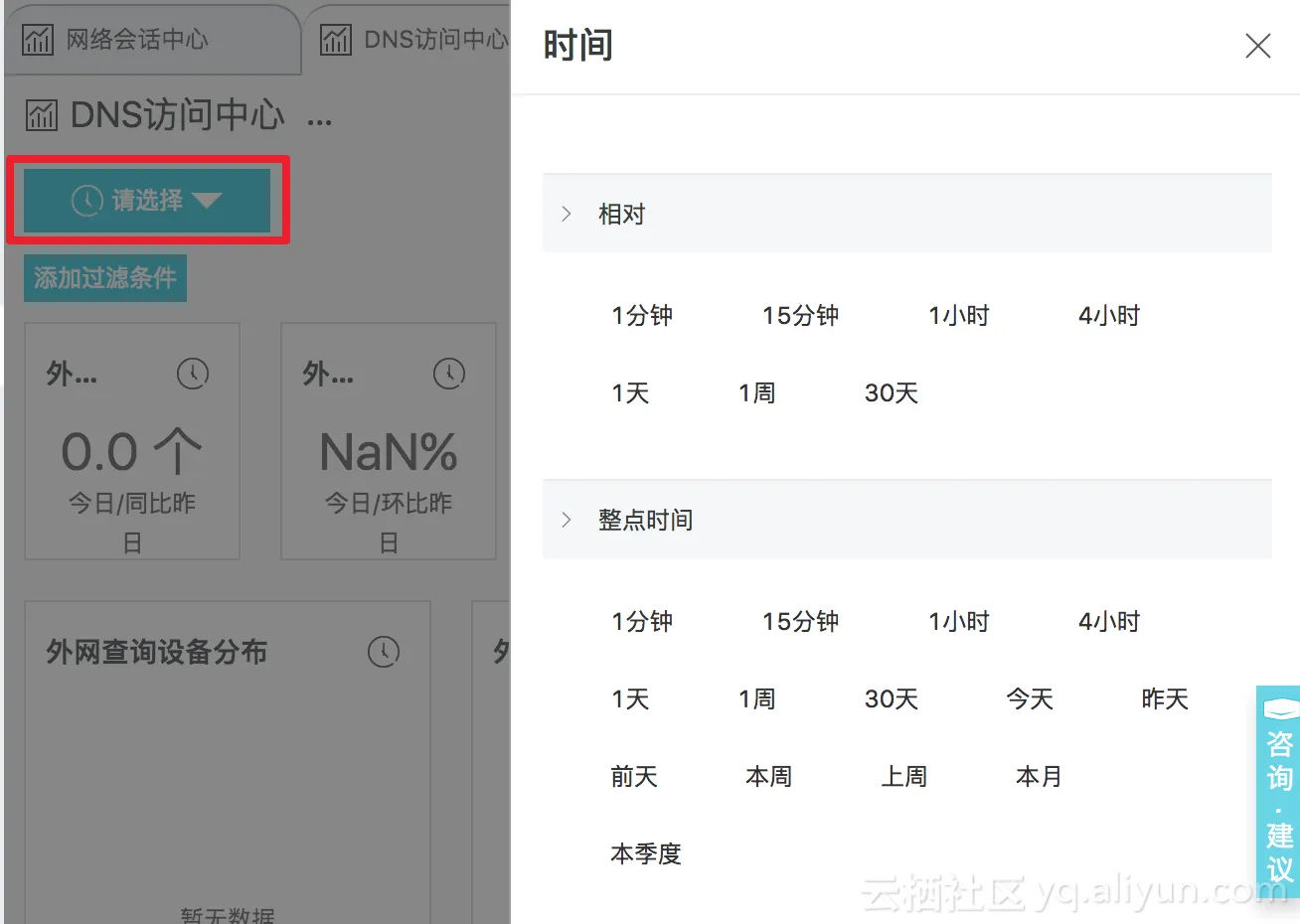Click the clock icon on 外网查询设备分布 card
The width and height of the screenshot is (1300, 924).
[x=384, y=652]
